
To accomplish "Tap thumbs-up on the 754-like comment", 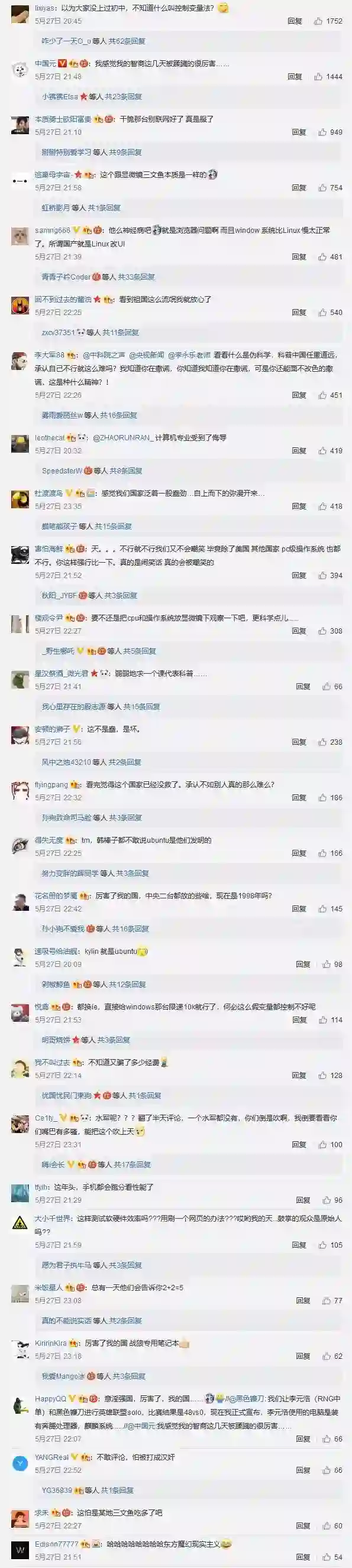I will (323, 187).
